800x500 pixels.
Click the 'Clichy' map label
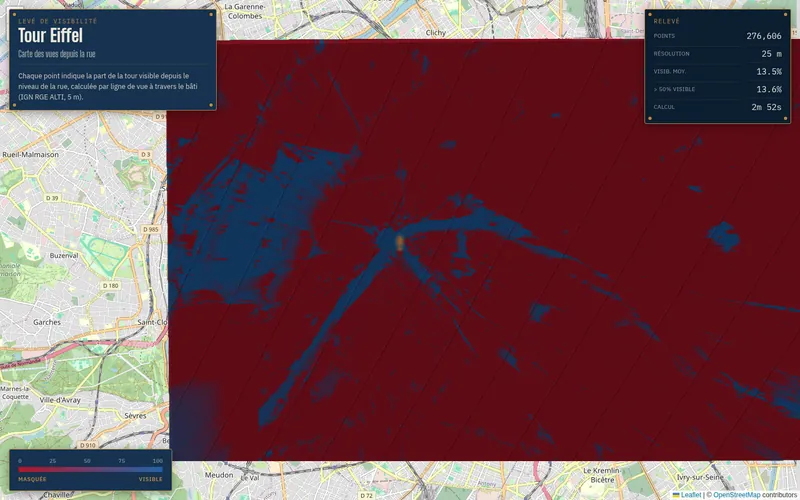[436, 33]
